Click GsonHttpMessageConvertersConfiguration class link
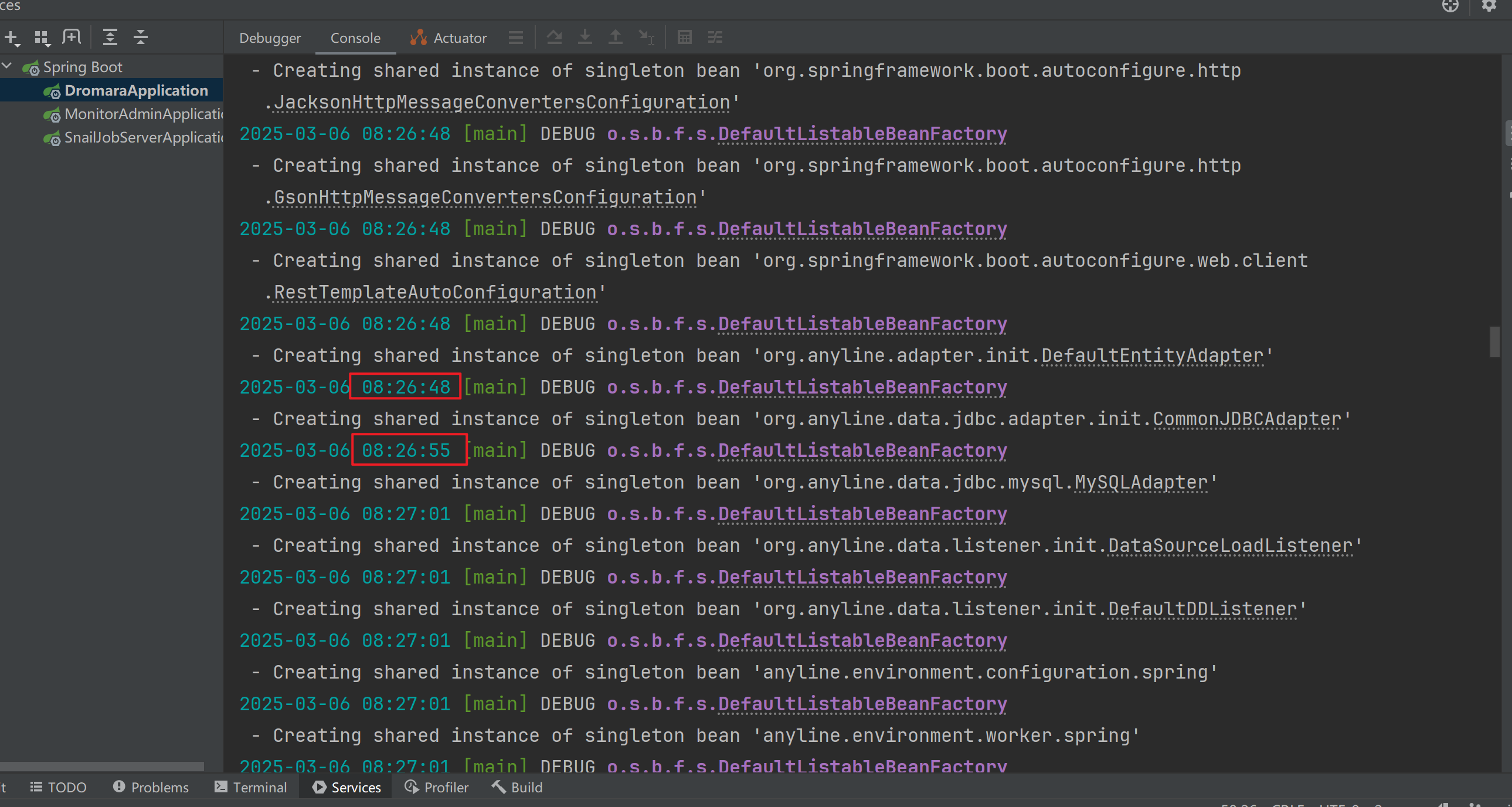The image size is (1512, 807). (485, 198)
